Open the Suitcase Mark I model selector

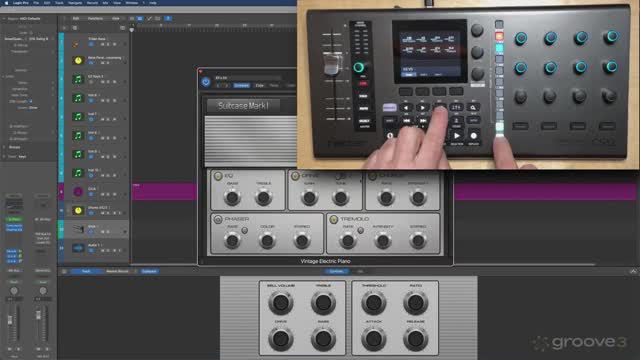[x=243, y=106]
